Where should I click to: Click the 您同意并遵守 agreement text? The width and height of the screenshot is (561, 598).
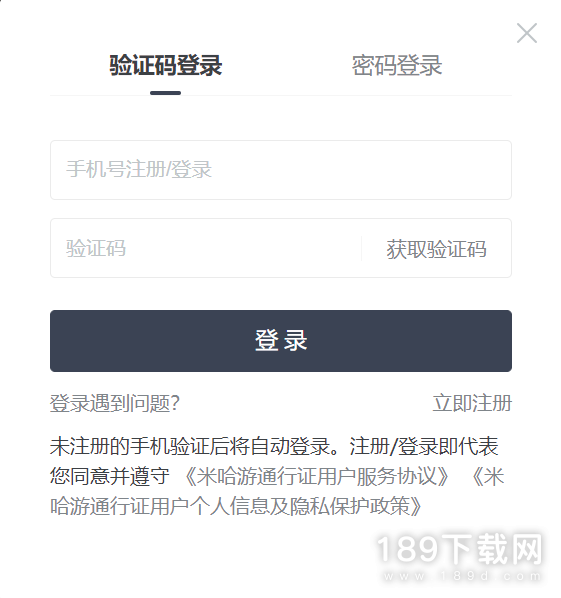109,476
